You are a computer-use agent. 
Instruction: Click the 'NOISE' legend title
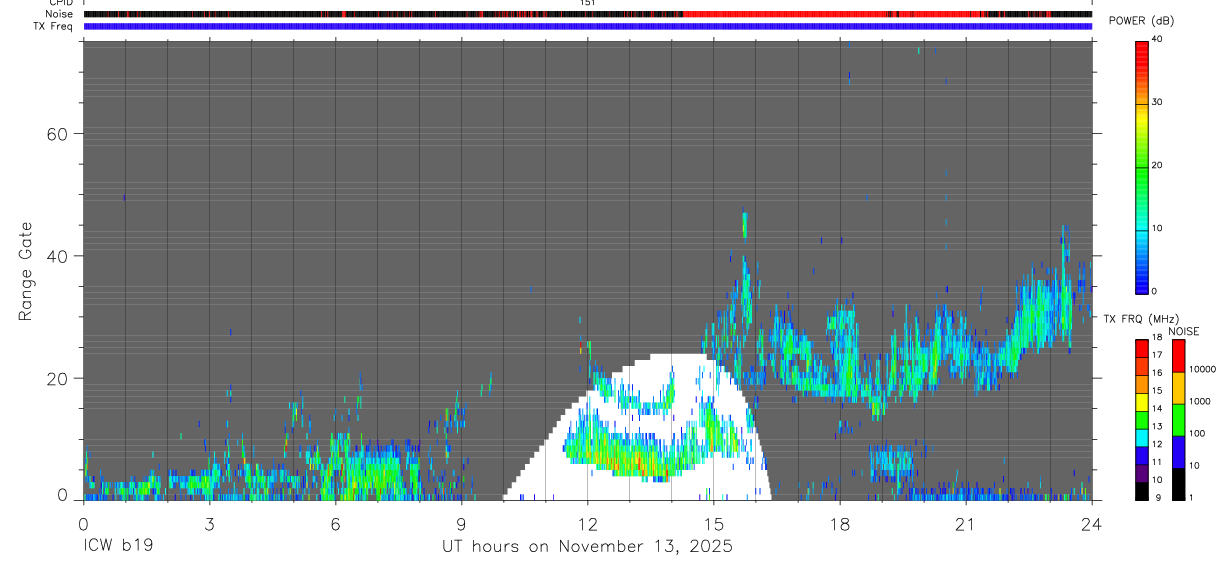point(1184,331)
